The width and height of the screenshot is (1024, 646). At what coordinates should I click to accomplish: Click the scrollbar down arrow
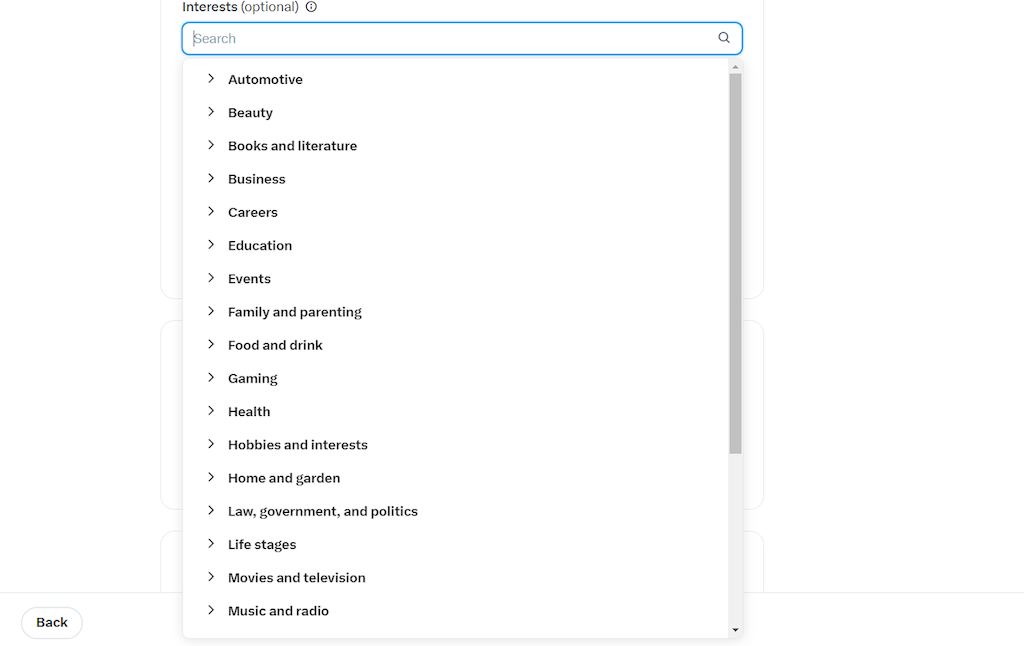(x=735, y=630)
